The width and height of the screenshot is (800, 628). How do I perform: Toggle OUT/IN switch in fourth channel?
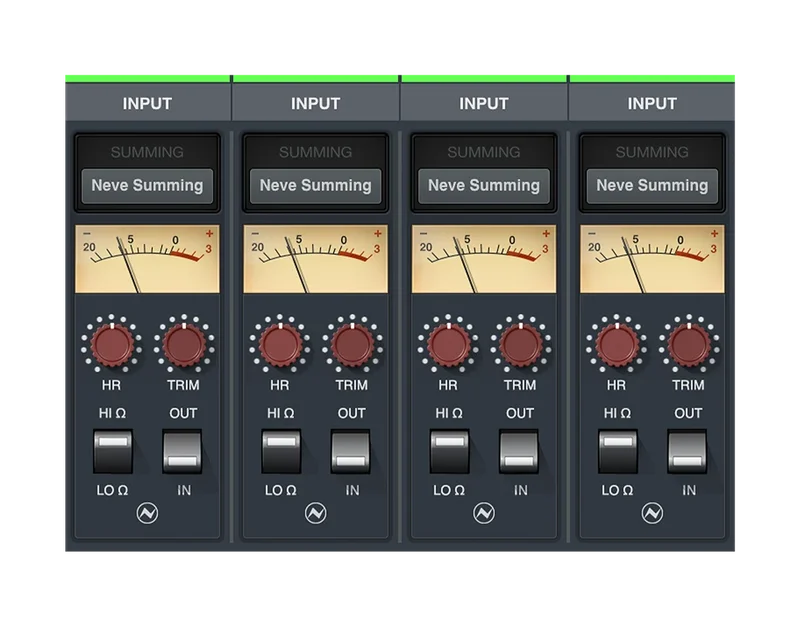[x=687, y=451]
